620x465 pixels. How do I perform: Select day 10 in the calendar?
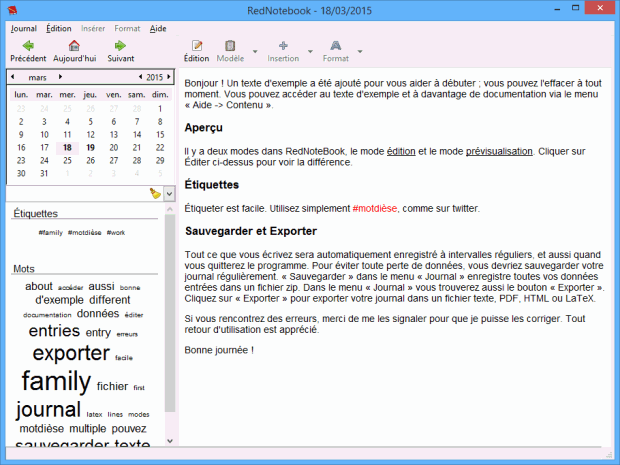point(44,134)
